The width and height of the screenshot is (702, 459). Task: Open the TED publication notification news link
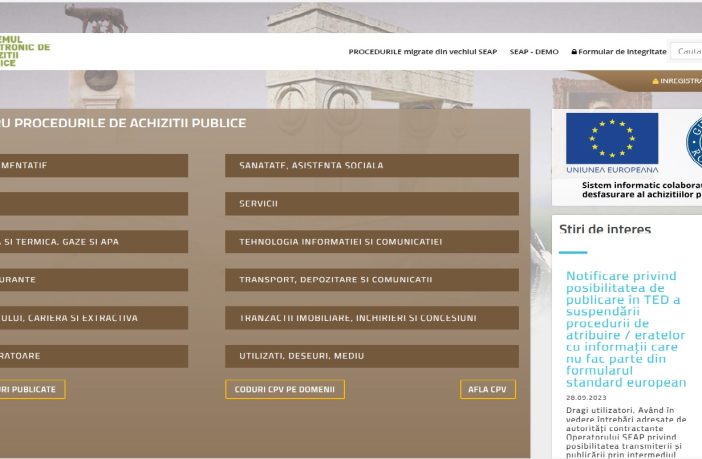pos(626,329)
